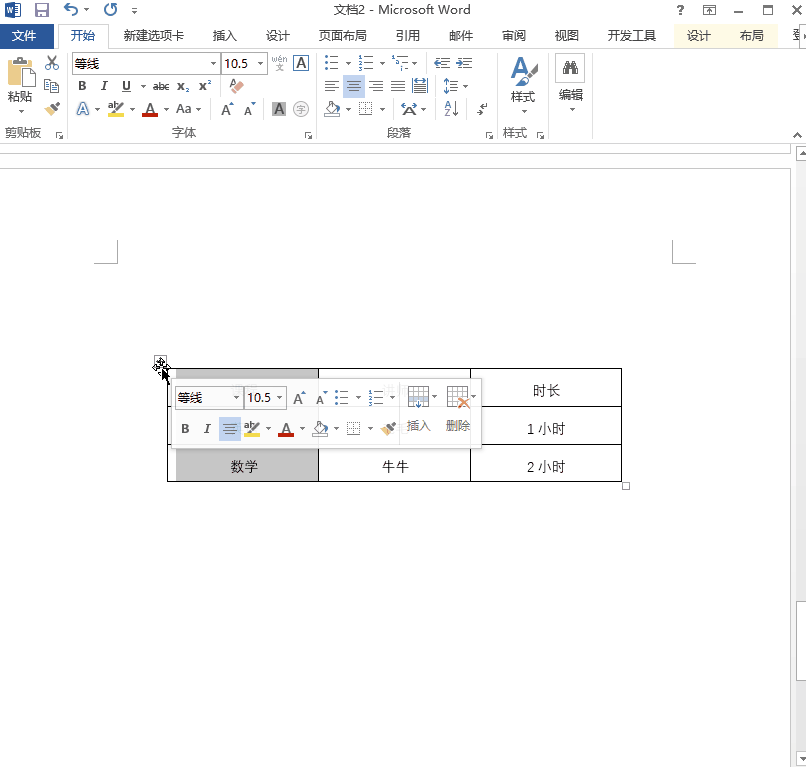Open the Styles pane launcher

click(540, 135)
